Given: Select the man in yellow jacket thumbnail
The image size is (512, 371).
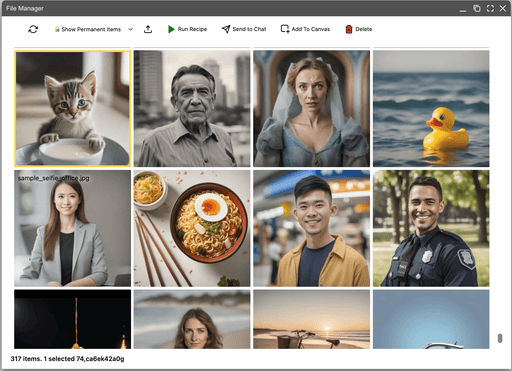Looking at the screenshot, I should click(312, 228).
